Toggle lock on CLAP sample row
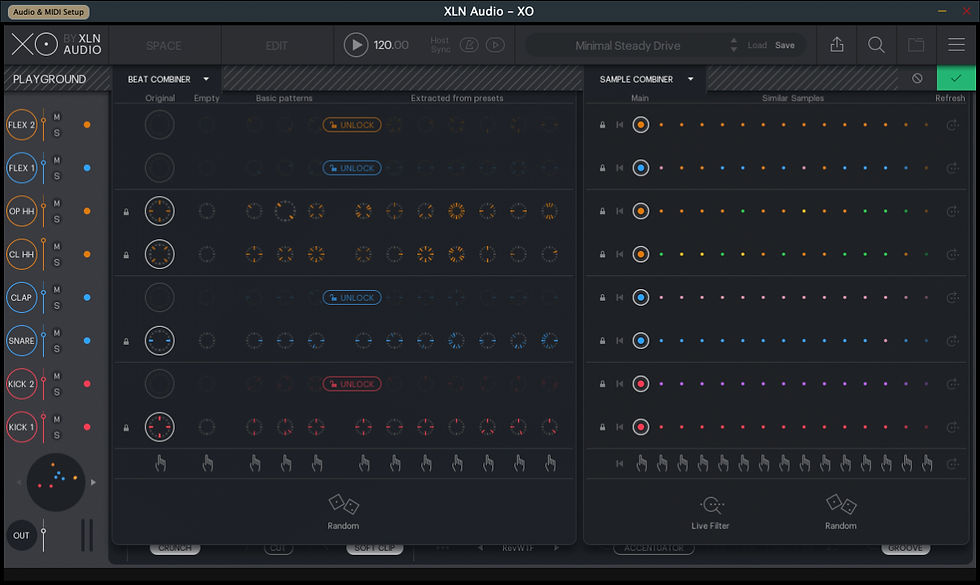 [602, 298]
